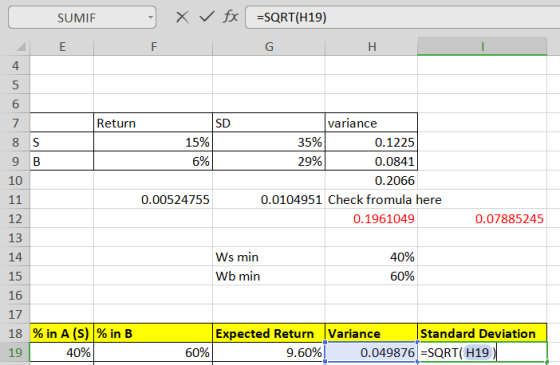Select row 17 header
The height and width of the screenshot is (365, 560).
15,315
